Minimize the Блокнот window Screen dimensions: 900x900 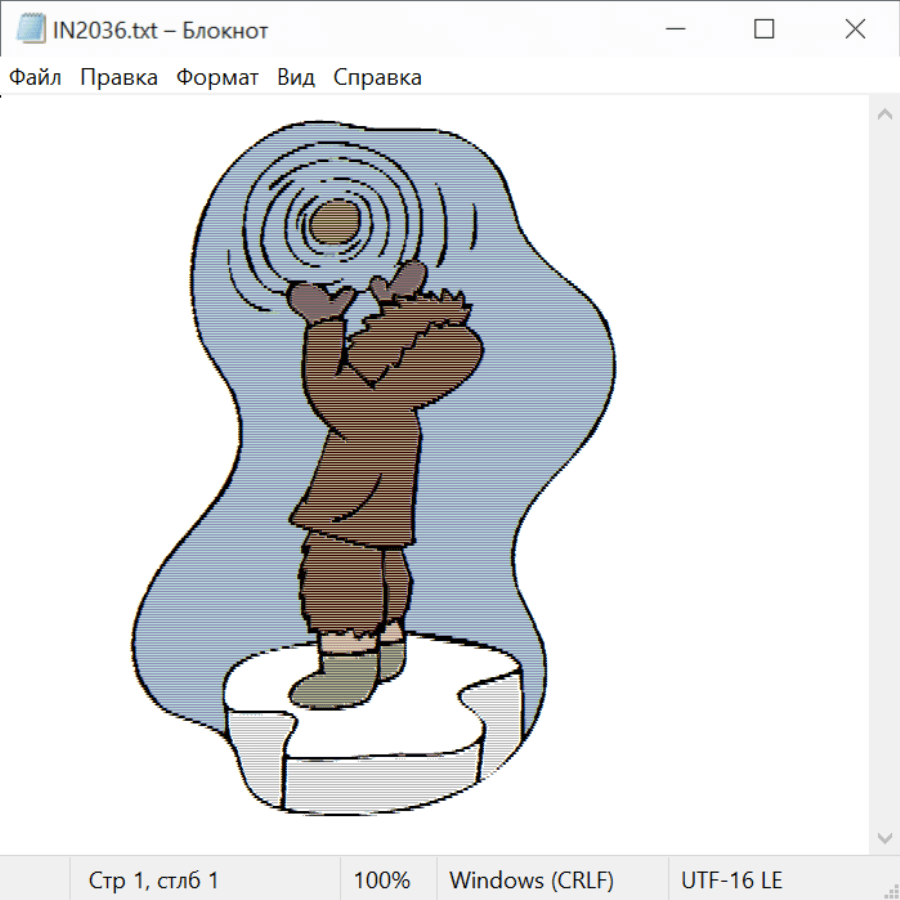(673, 30)
